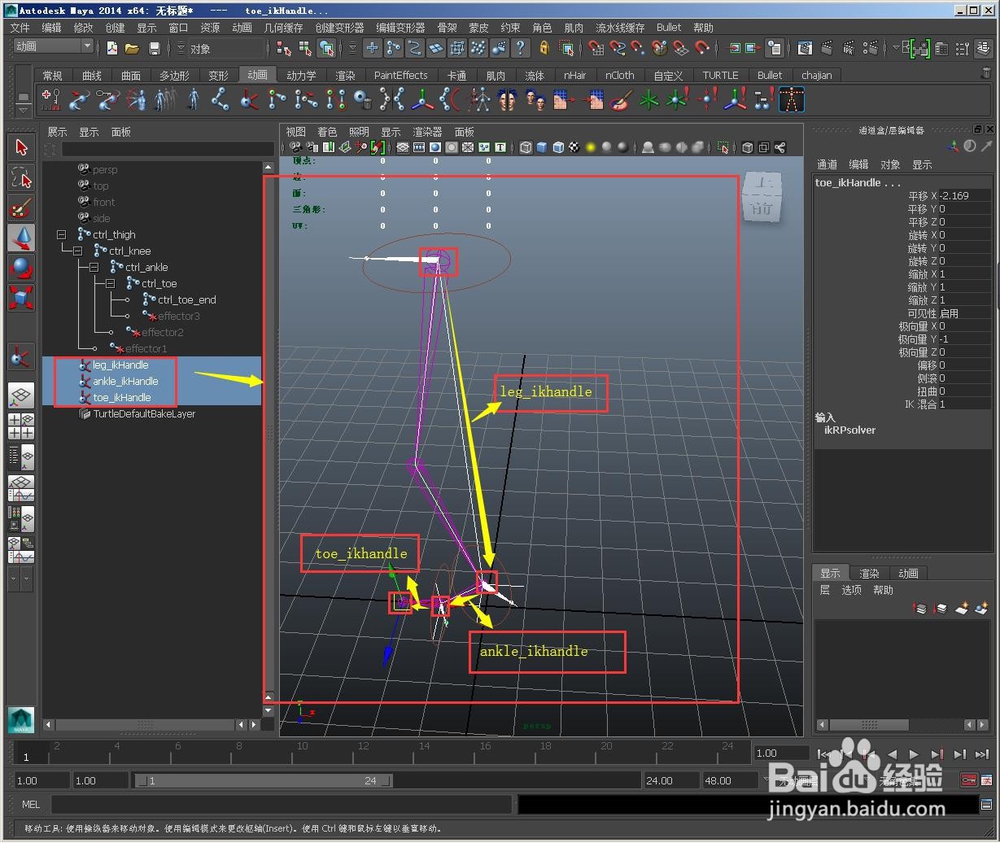Click the four-view layout icon
The image size is (1000, 843).
pyautogui.click(x=21, y=427)
